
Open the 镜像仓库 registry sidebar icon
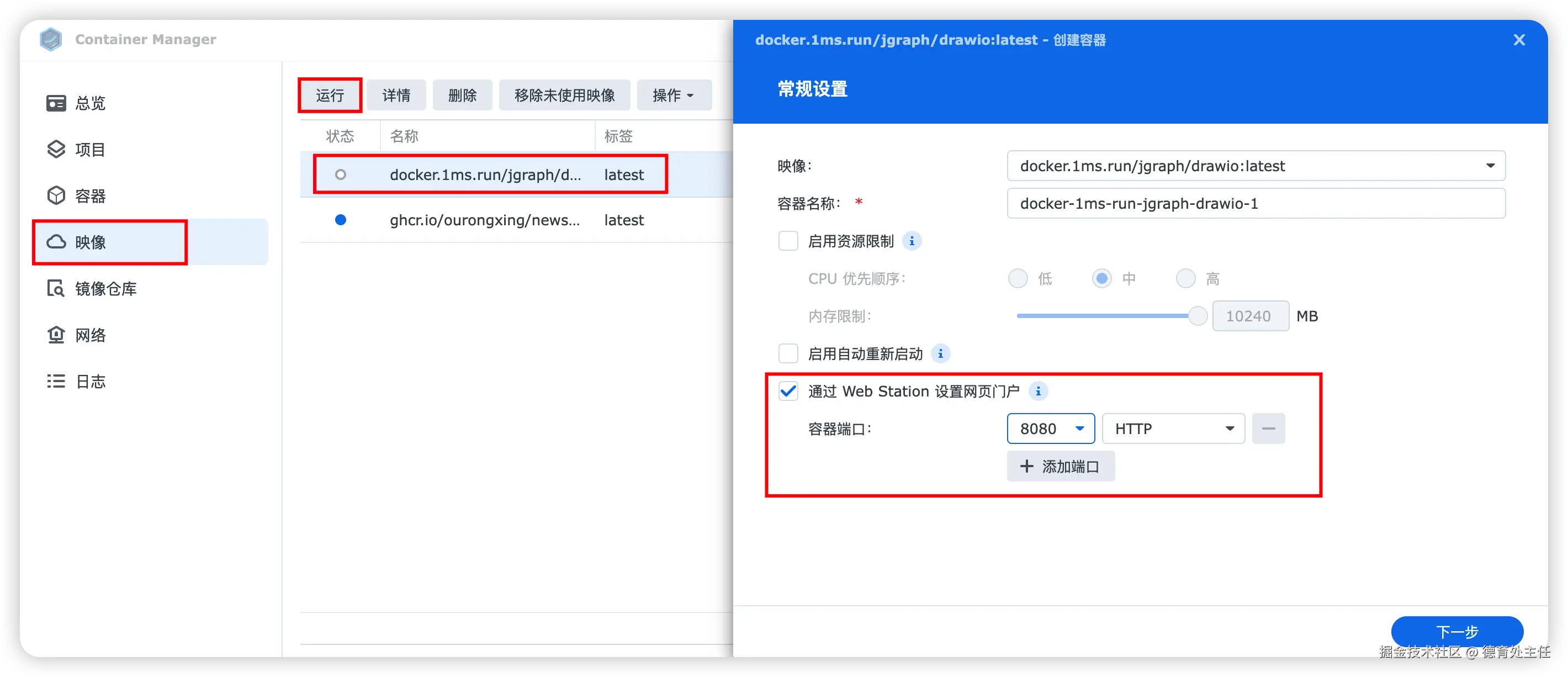pyautogui.click(x=56, y=288)
